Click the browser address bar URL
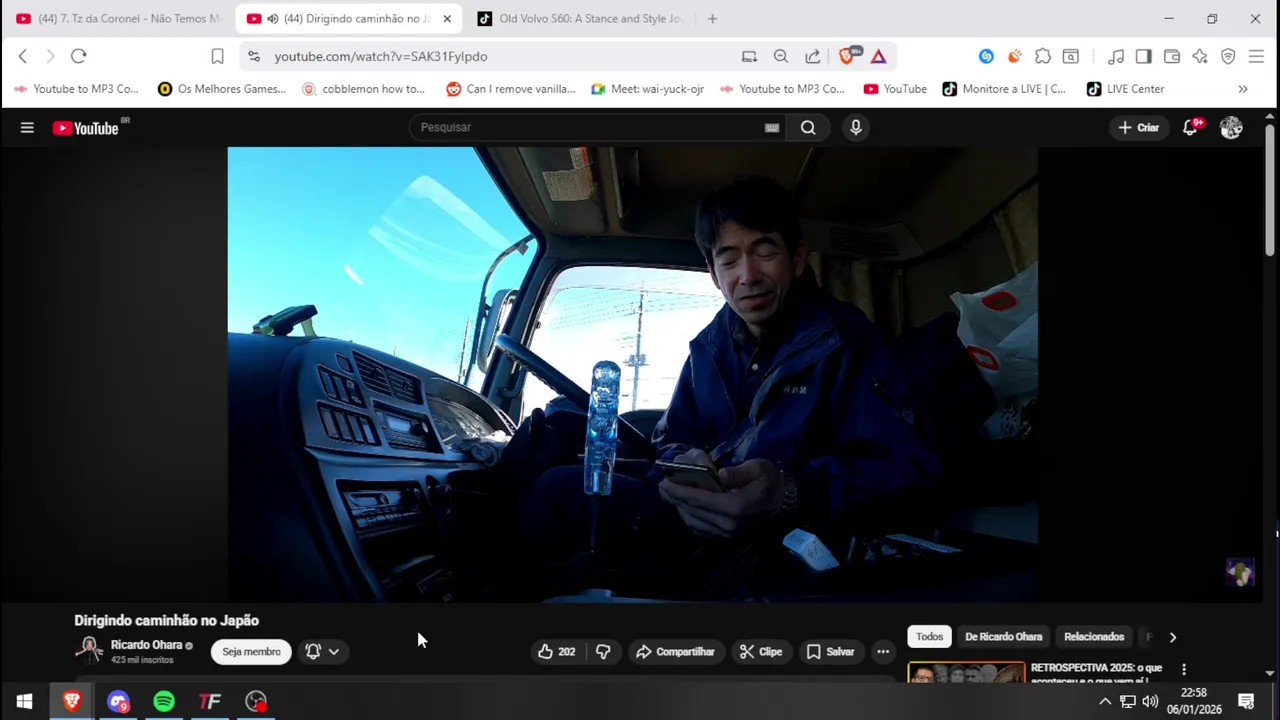This screenshot has width=1280, height=720. [381, 57]
